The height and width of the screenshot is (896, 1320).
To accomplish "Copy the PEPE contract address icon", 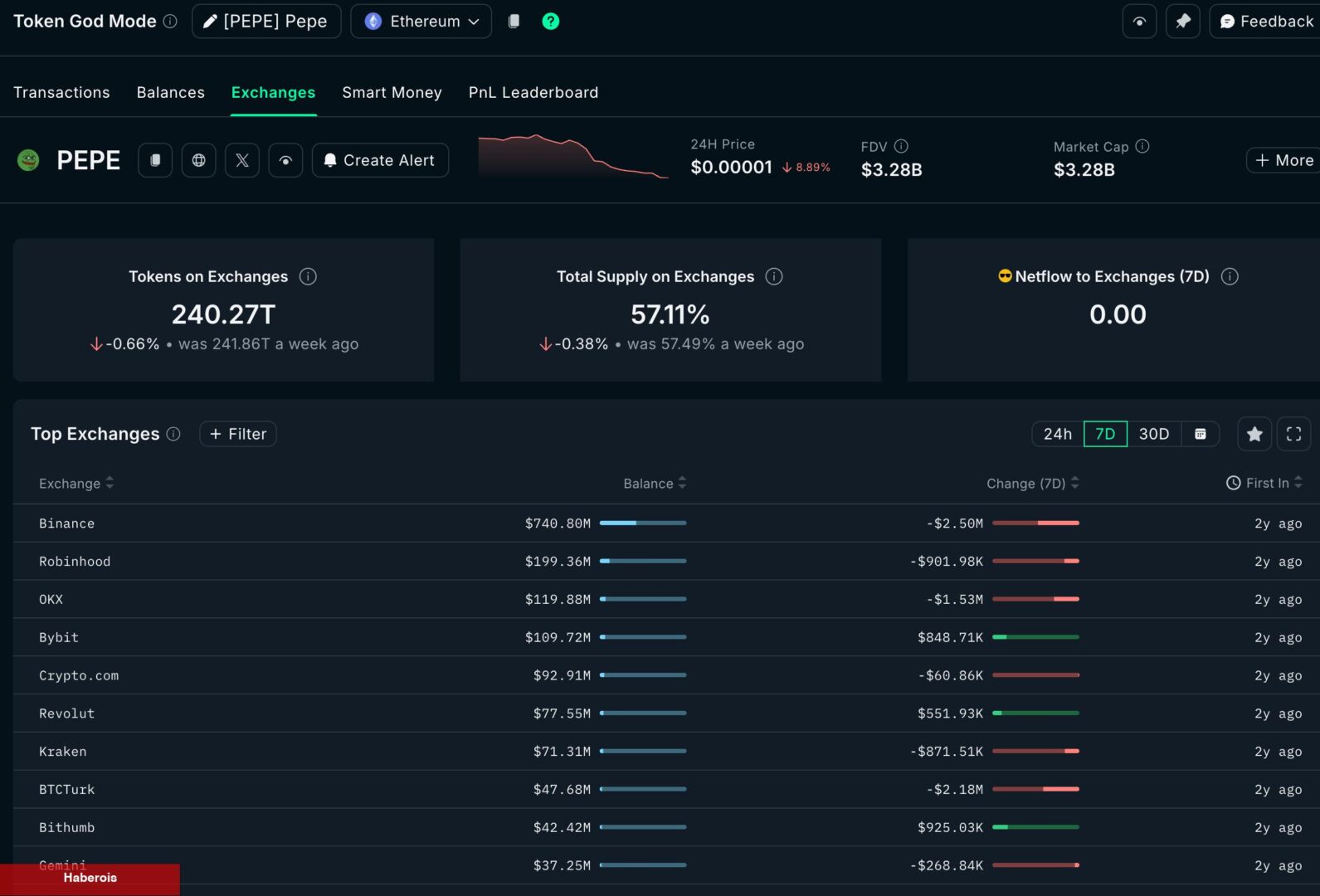I will [x=155, y=160].
